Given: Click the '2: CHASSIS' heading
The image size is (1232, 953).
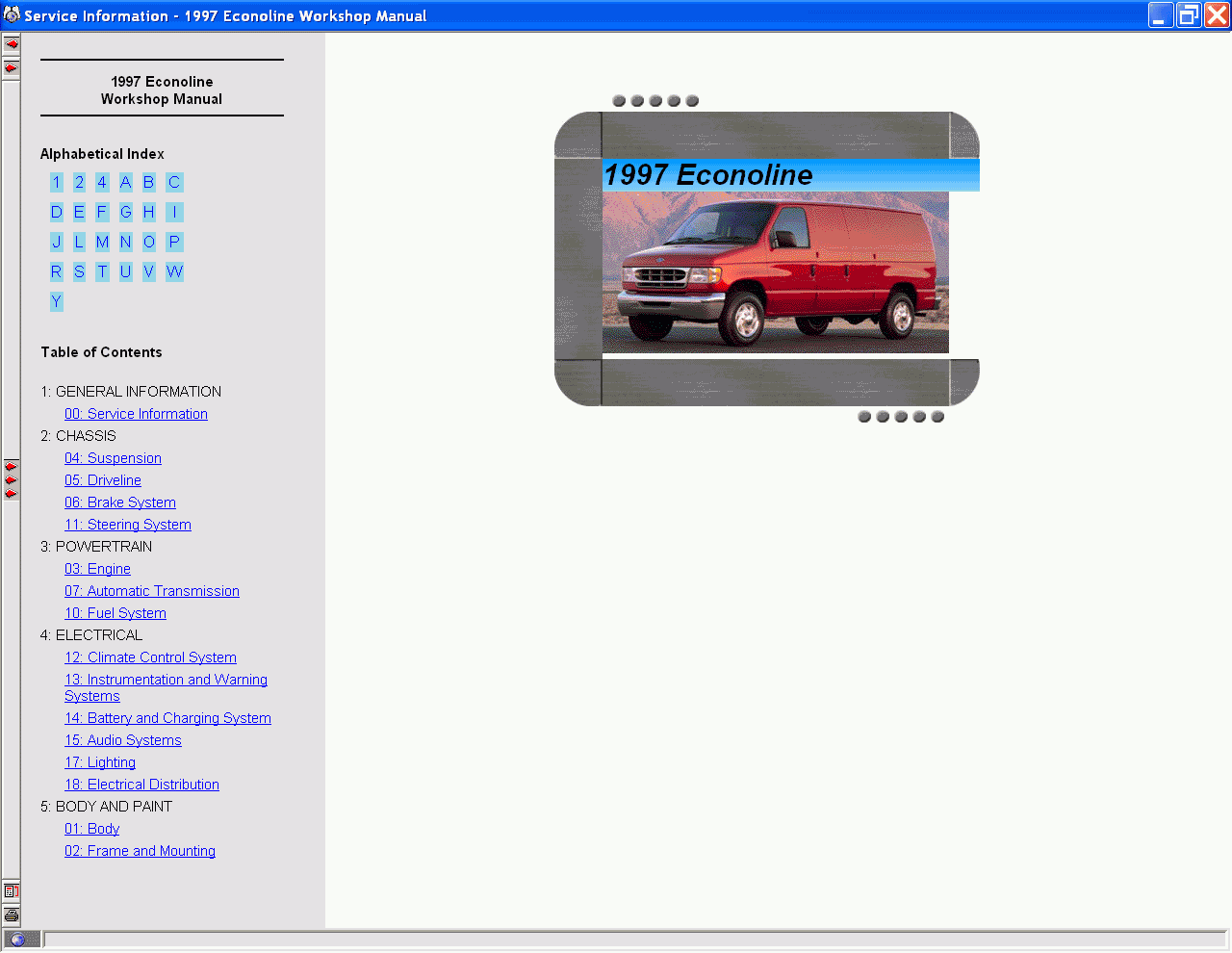Looking at the screenshot, I should [78, 436].
